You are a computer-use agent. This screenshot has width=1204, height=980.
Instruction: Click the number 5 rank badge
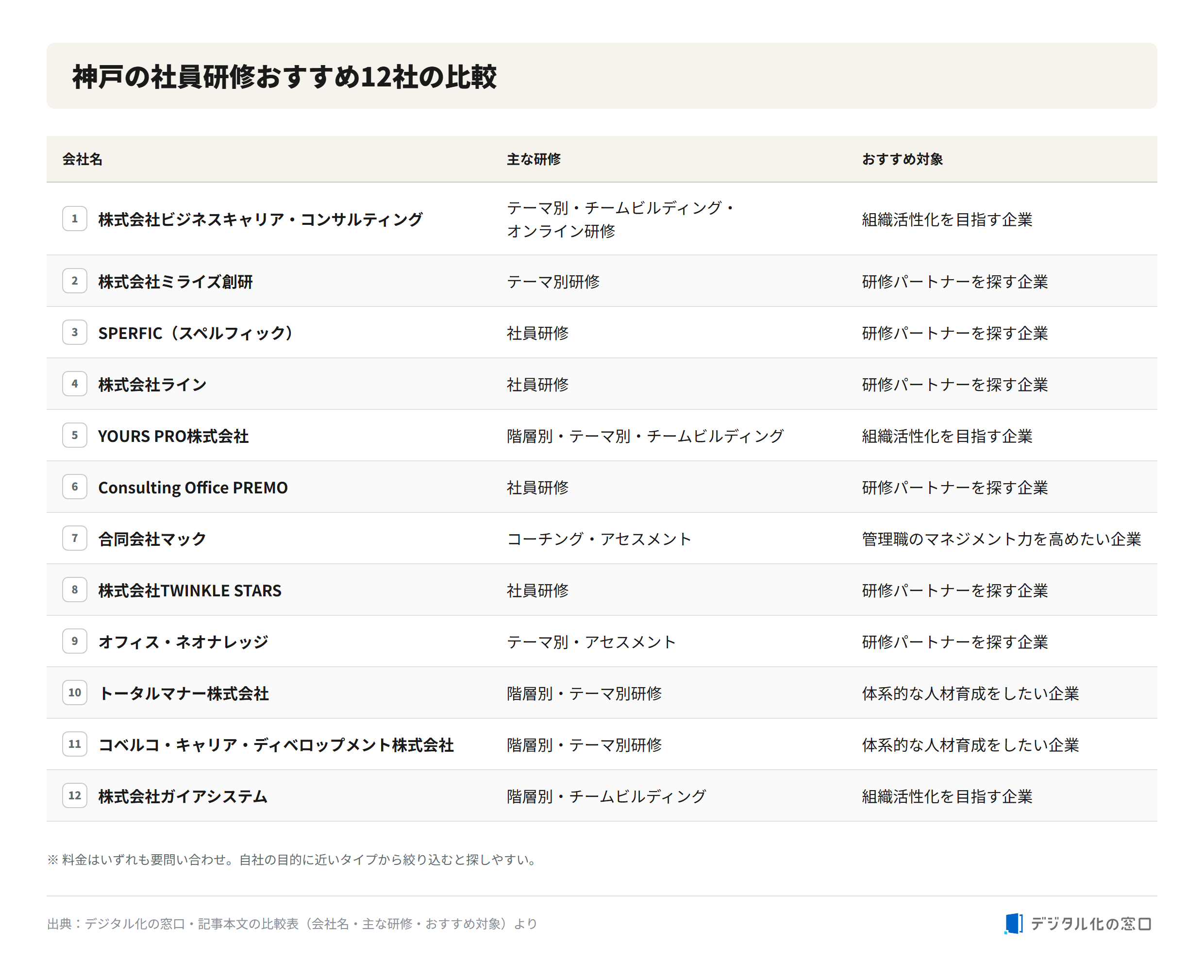(x=74, y=435)
